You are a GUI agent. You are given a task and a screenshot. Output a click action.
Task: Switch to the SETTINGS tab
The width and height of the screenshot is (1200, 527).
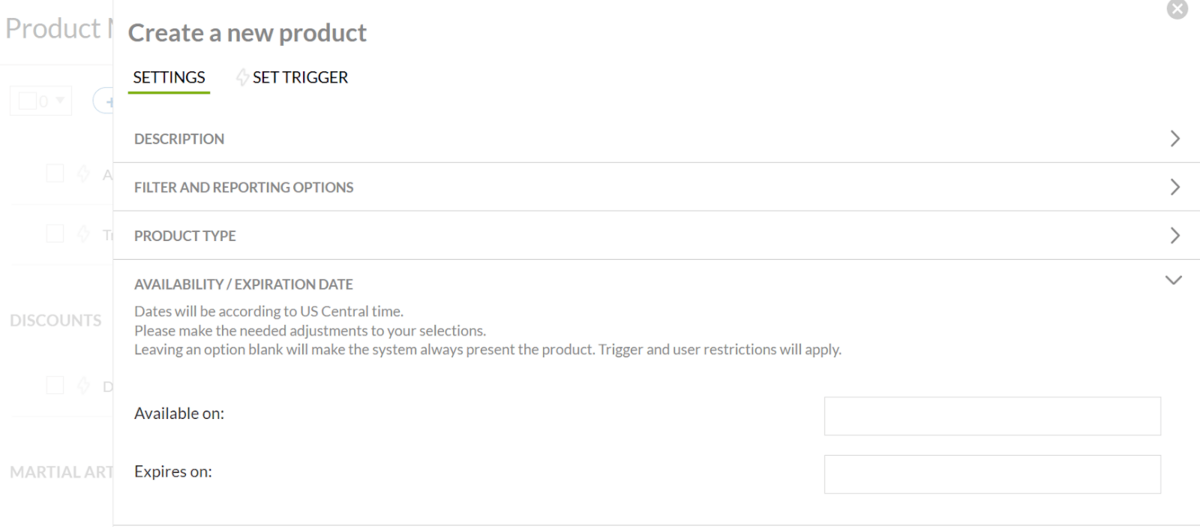pyautogui.click(x=169, y=77)
